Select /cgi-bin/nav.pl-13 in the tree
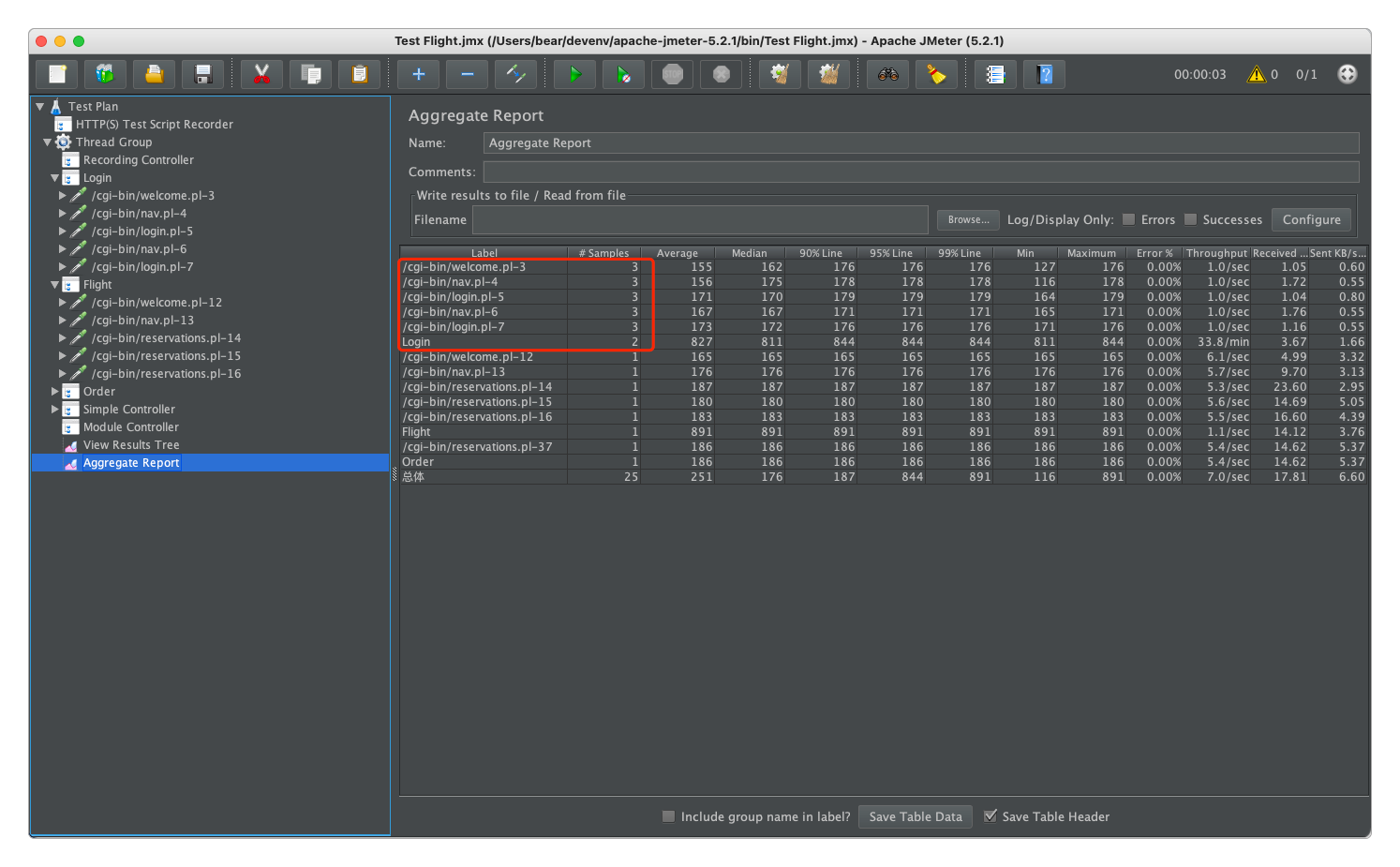Viewport: 1400px width, 867px height. (x=142, y=321)
